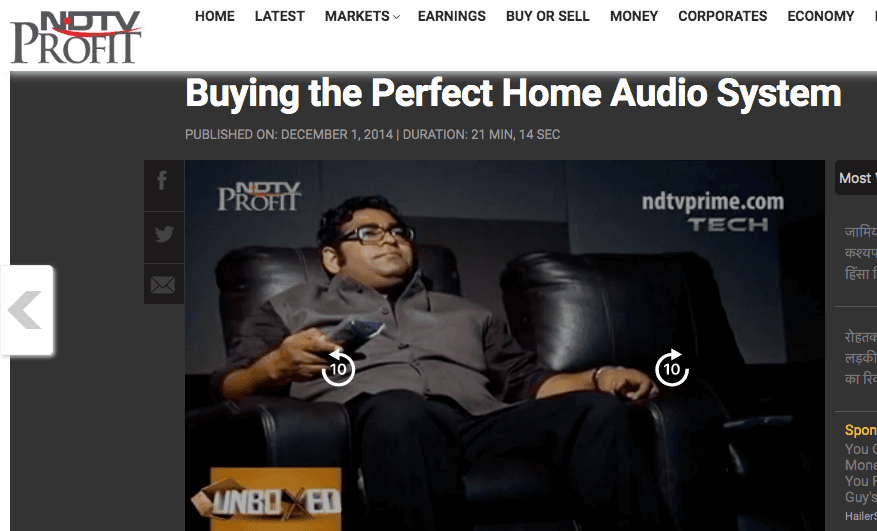Open the Economy section
Screen dimensions: 877x531
point(821,16)
